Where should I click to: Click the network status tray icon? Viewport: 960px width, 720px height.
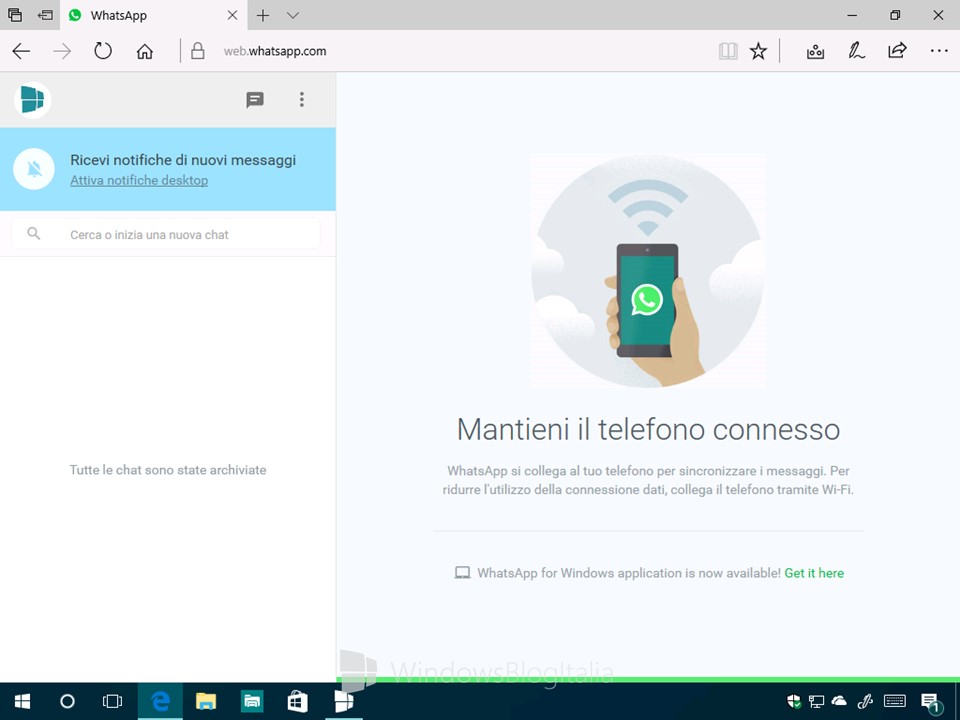(x=816, y=701)
